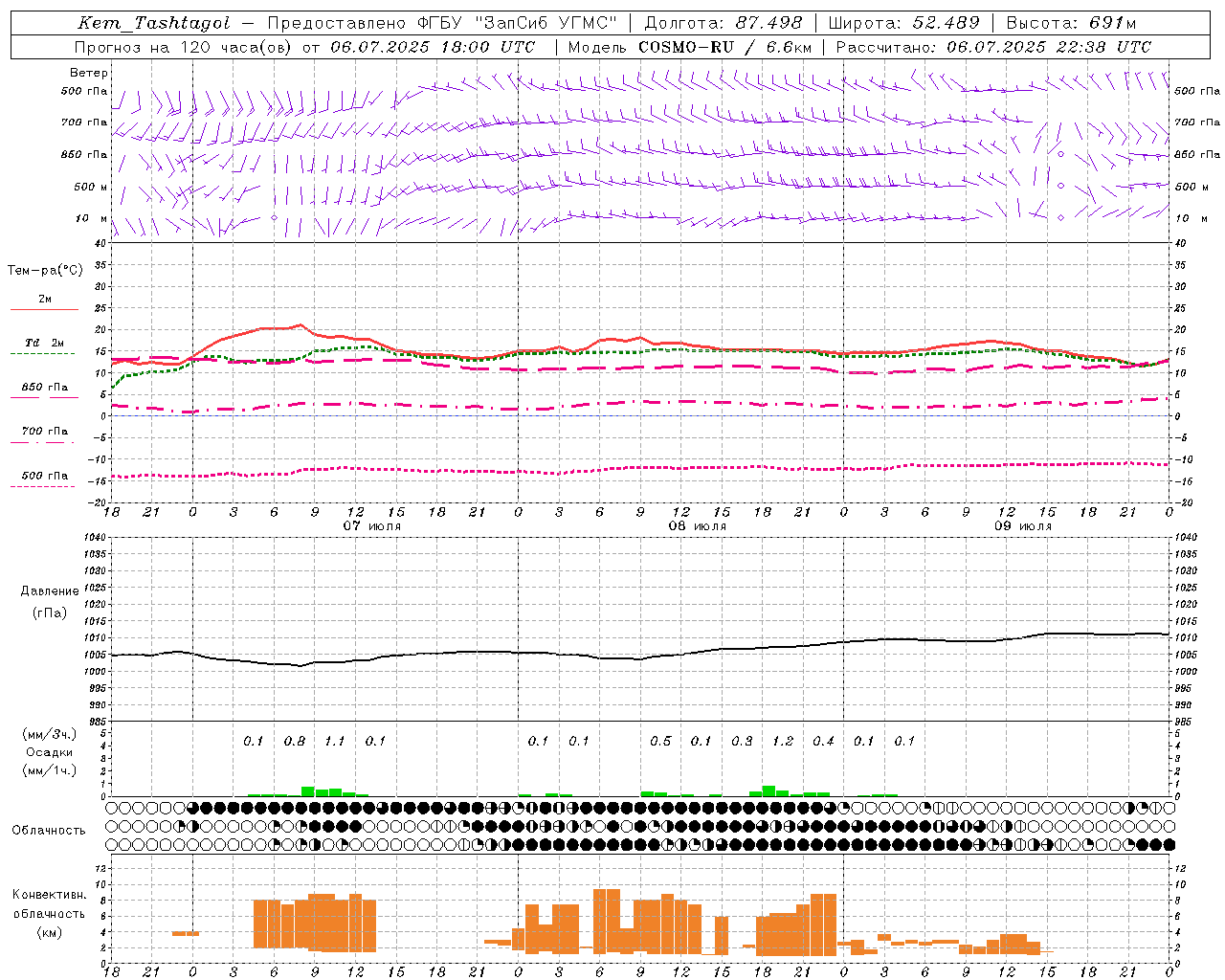1225x980 pixels.
Task: Click the Давление pressure panel label
Action: pyautogui.click(x=50, y=591)
